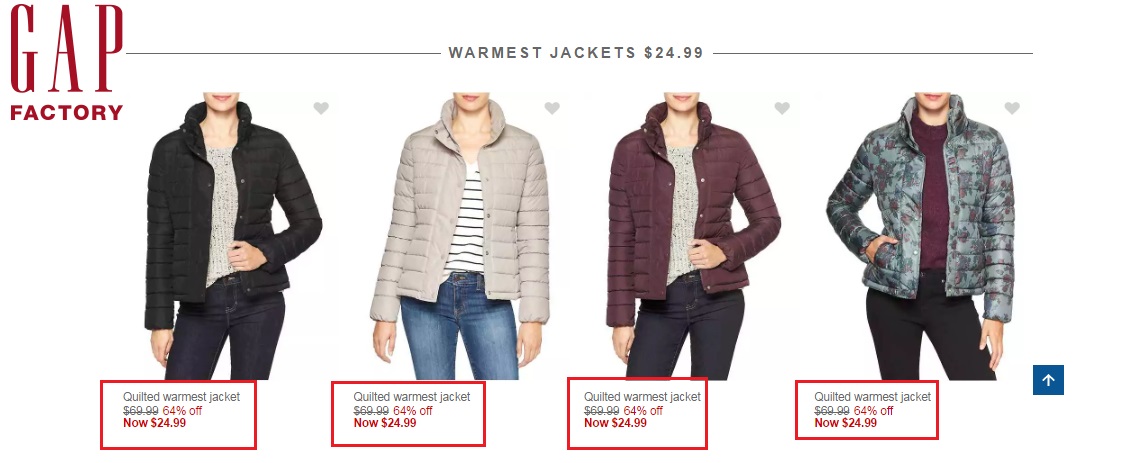Favorite the beige quilted jacket heart icon

(x=552, y=108)
